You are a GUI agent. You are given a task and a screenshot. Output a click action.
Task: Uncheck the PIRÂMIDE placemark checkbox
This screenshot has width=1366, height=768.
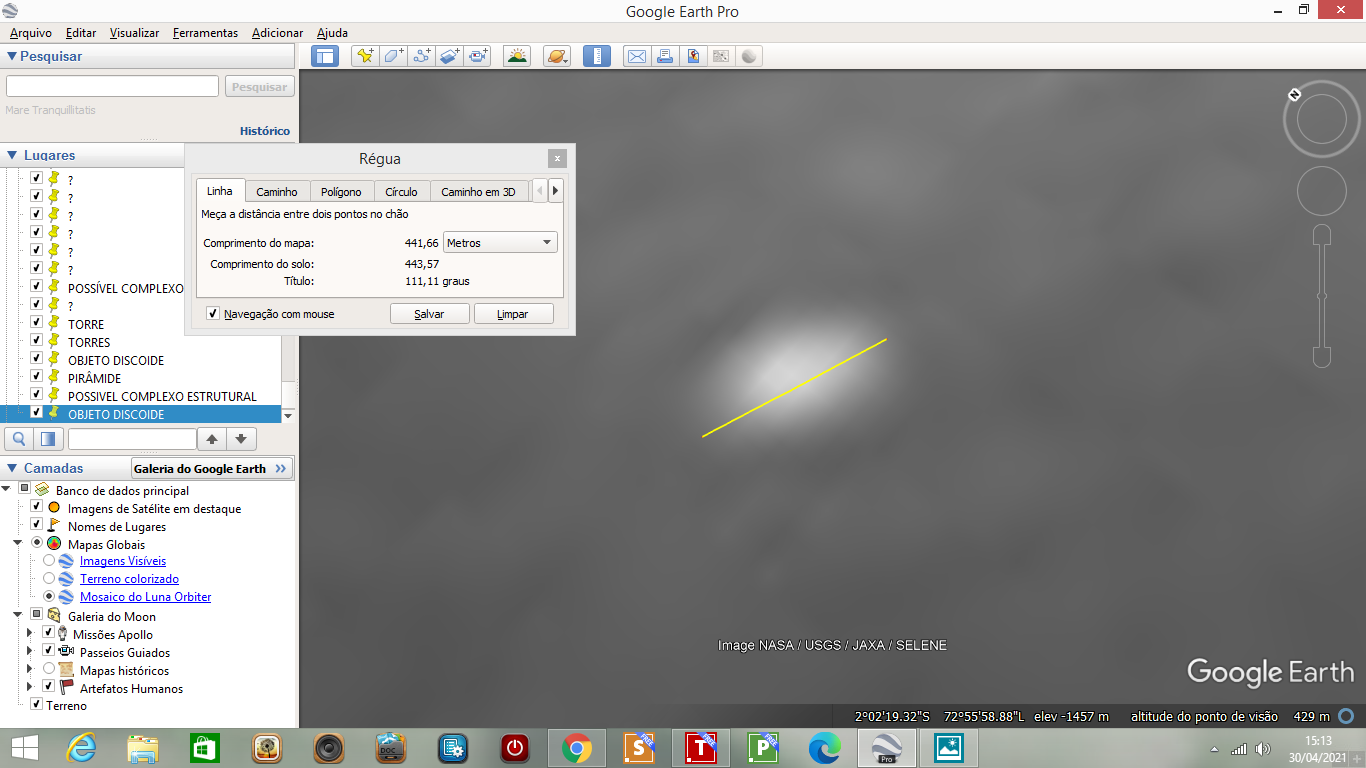(x=36, y=376)
